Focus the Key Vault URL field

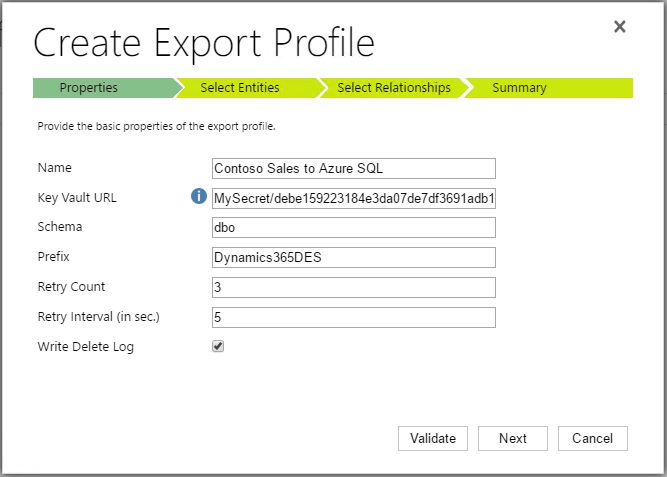pyautogui.click(x=354, y=198)
